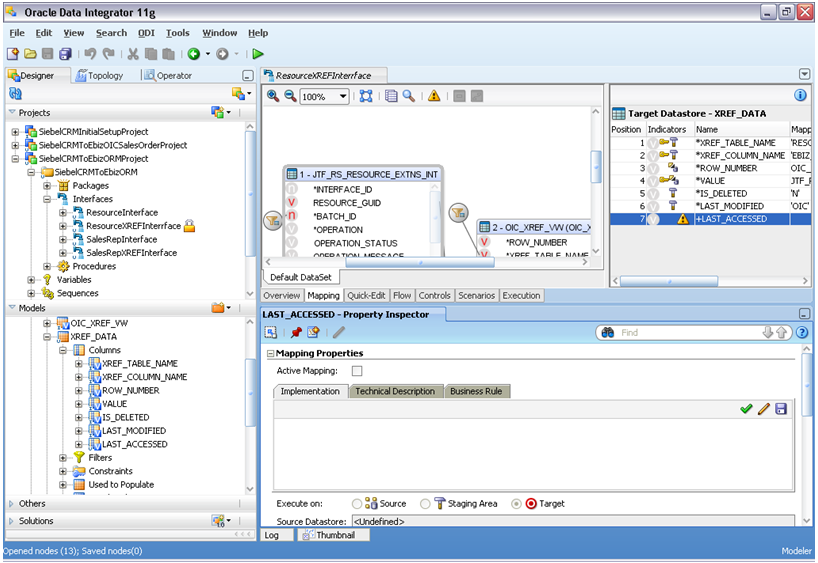Image resolution: width=818 pixels, height=563 pixels.
Task: Collapse the Mapping Properties section
Action: point(270,353)
